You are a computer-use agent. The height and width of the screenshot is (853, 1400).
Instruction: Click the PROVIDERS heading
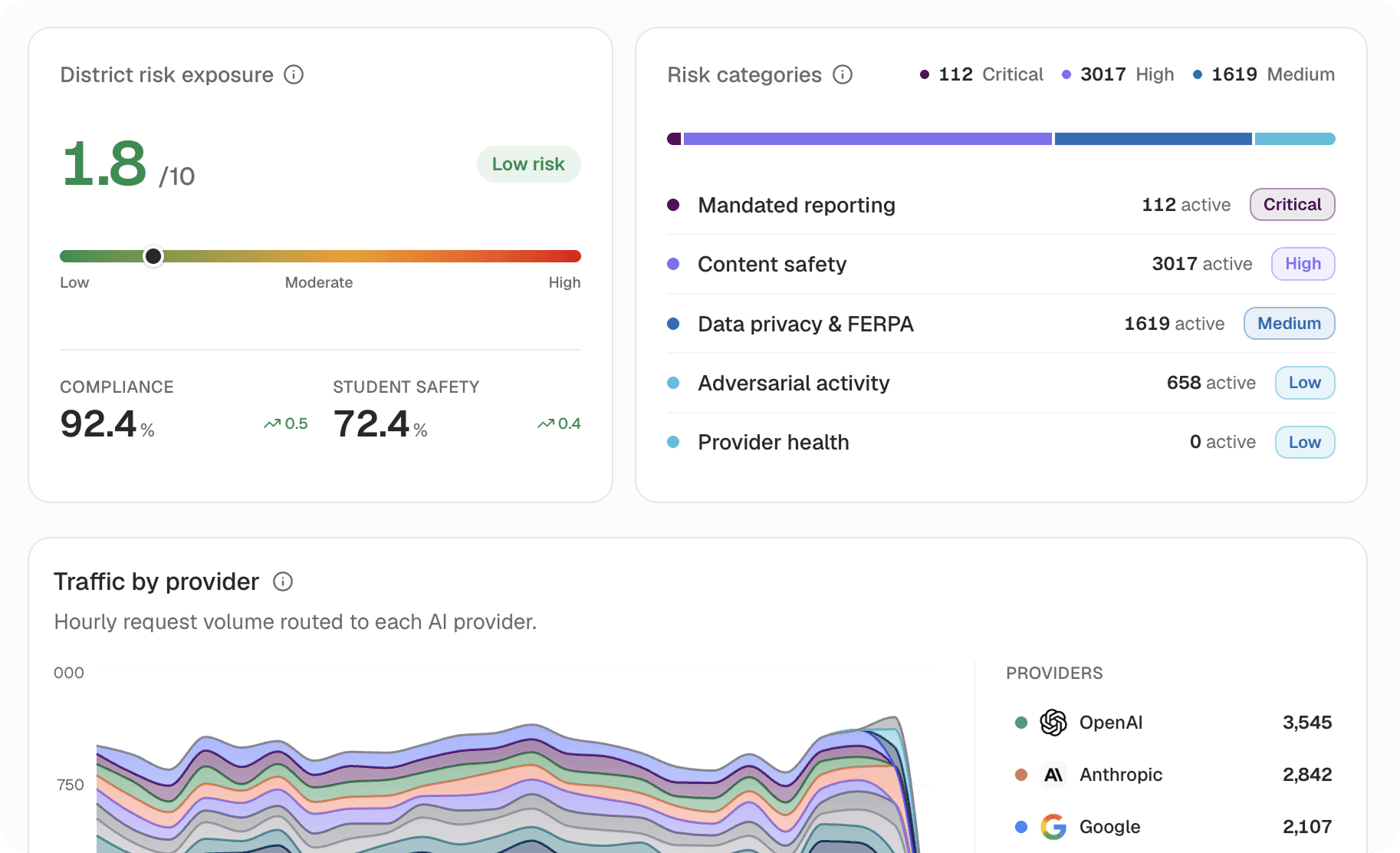[1054, 674]
